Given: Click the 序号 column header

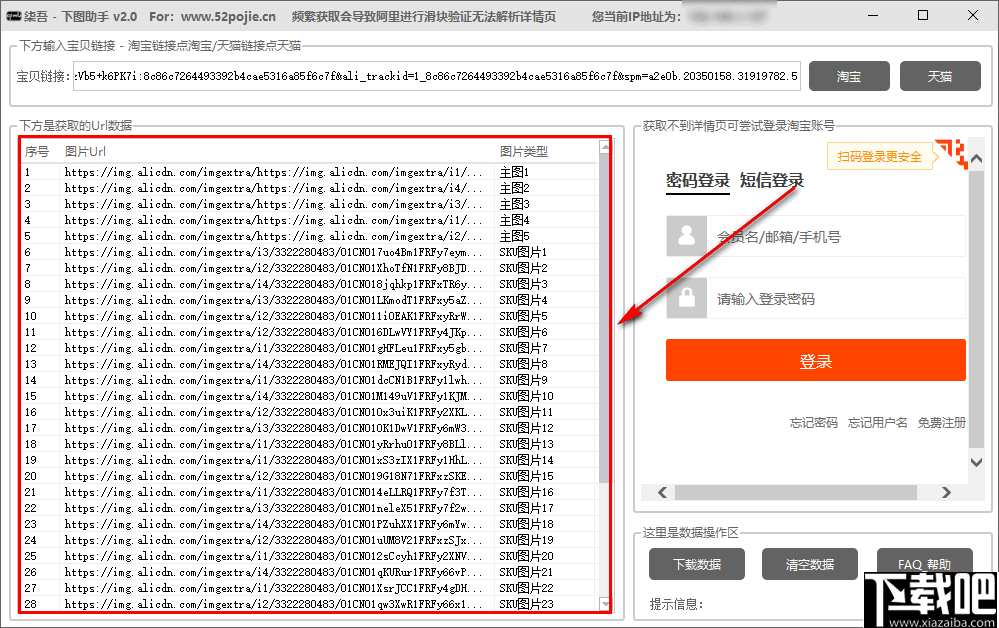Looking at the screenshot, I should 36,152.
